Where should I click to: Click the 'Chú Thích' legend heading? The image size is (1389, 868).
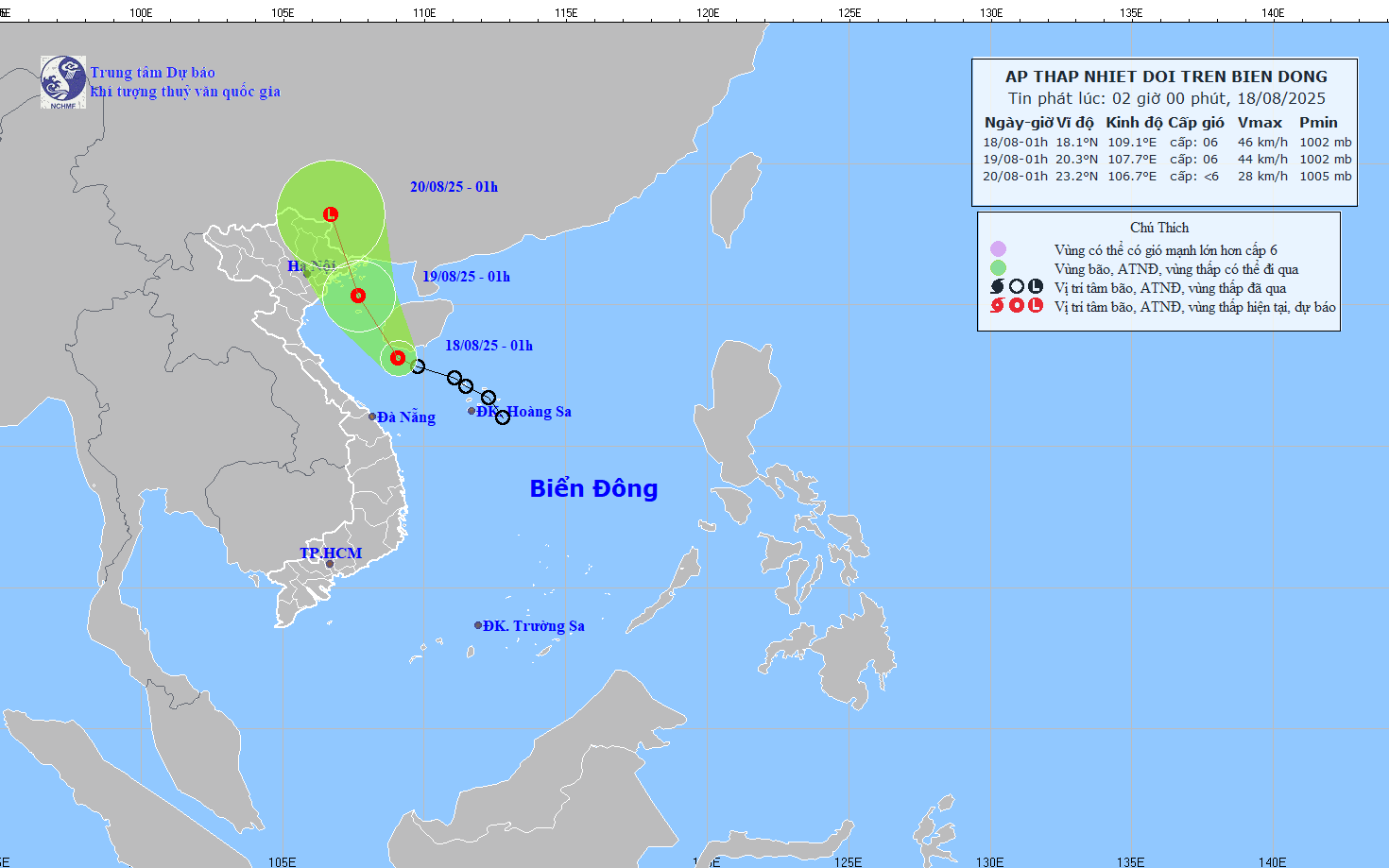coord(1159,228)
